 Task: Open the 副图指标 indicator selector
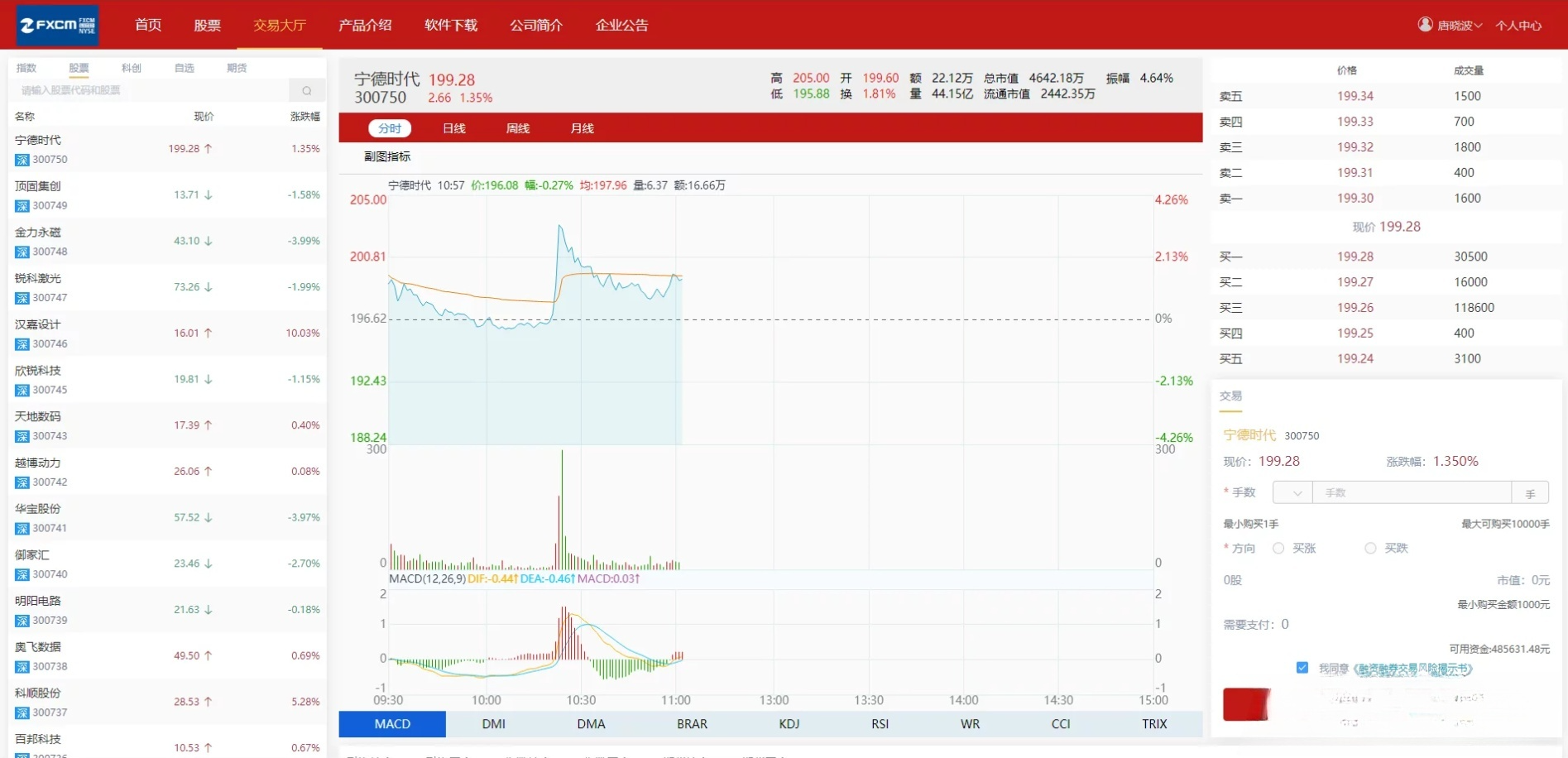click(x=389, y=156)
